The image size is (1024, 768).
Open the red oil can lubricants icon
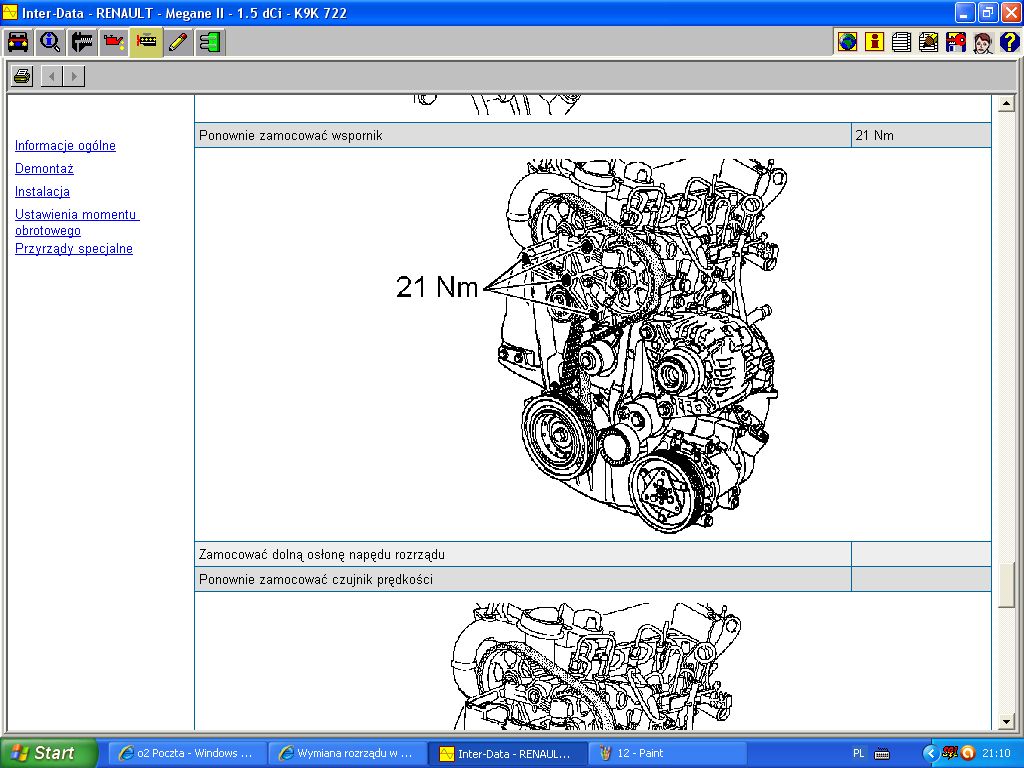click(x=114, y=42)
